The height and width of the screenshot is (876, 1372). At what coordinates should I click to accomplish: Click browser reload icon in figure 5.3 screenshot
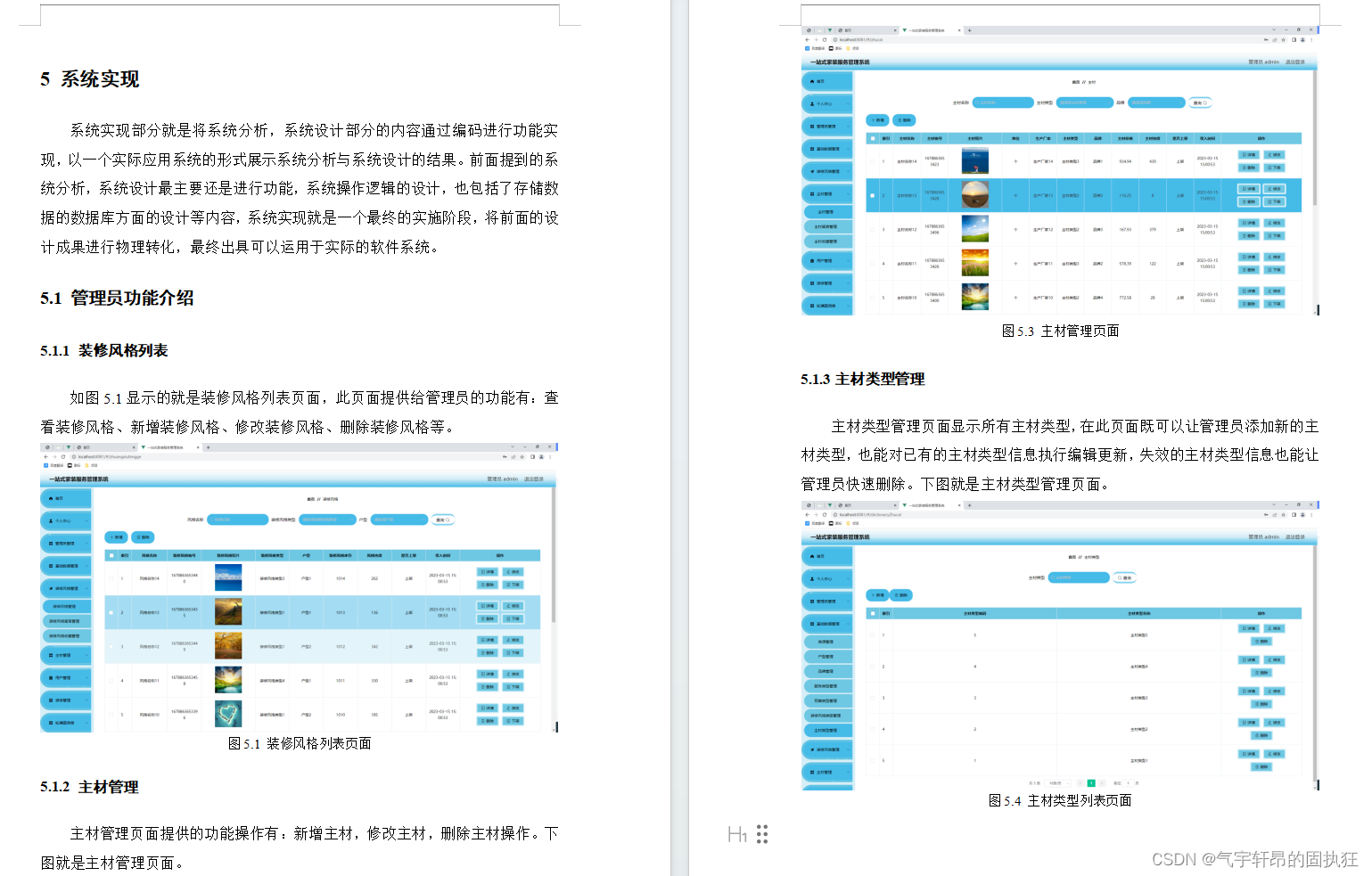tap(825, 39)
